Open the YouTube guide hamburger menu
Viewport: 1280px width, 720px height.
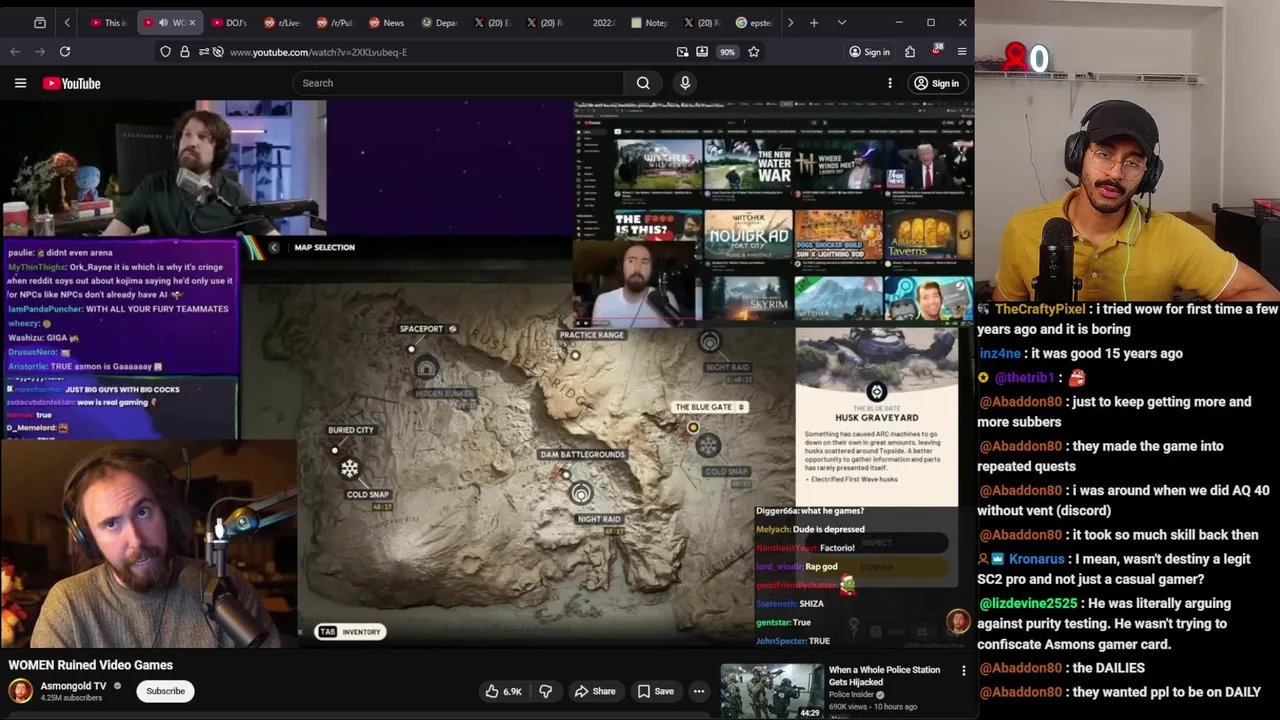20,83
